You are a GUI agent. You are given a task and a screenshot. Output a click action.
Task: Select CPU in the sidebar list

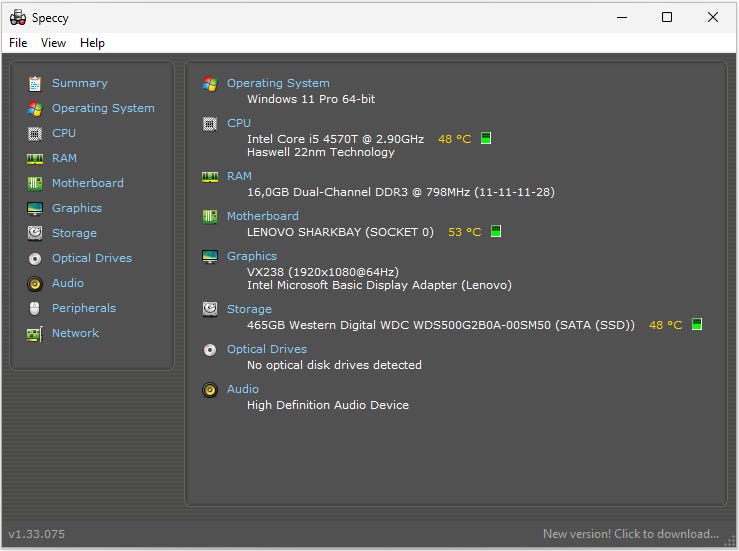64,133
